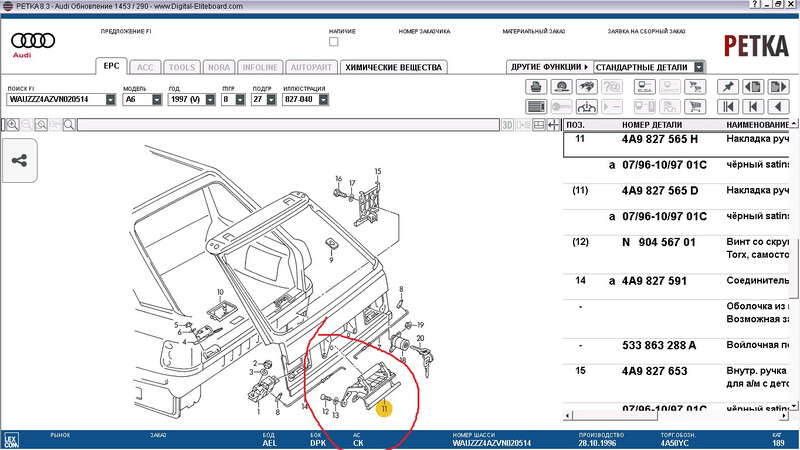Click the pushpin icon
Viewport: 800px width, 450px height.
pos(728,87)
